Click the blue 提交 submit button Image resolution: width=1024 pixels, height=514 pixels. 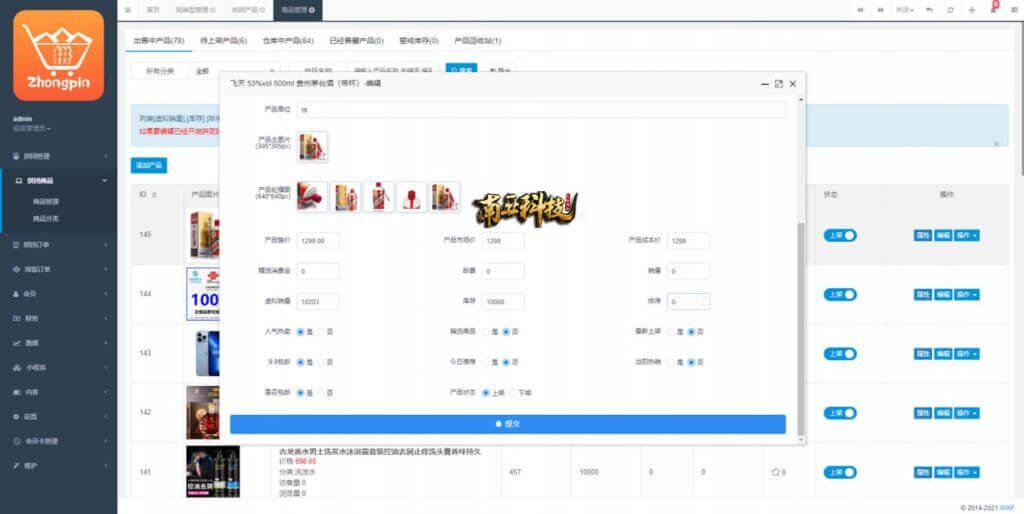[508, 424]
